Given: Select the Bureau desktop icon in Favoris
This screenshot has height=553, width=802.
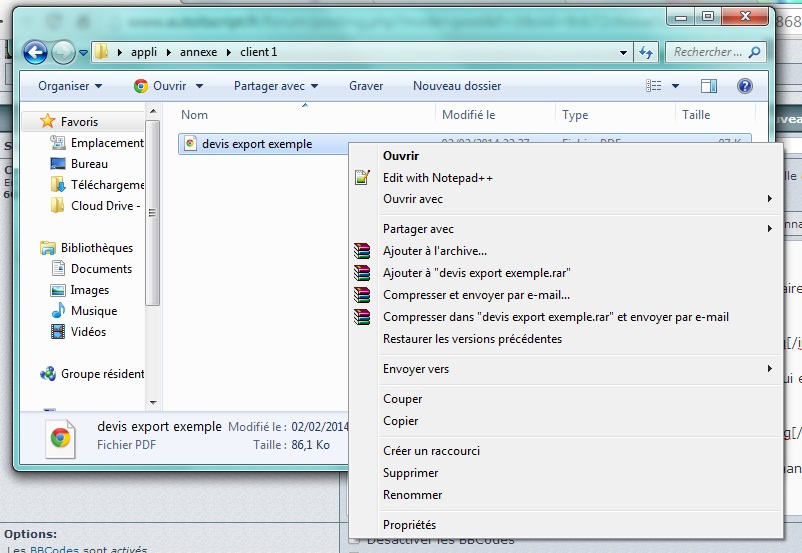Looking at the screenshot, I should [x=57, y=164].
